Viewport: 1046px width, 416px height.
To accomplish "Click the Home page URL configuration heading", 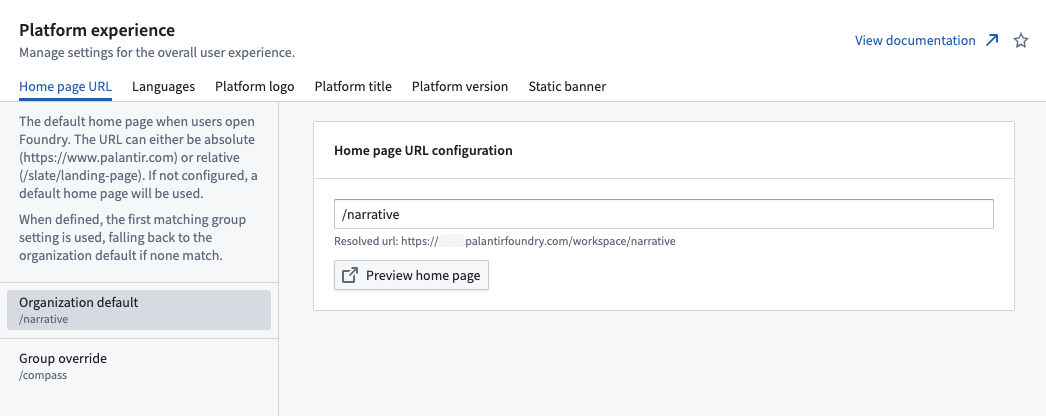I will click(x=424, y=151).
